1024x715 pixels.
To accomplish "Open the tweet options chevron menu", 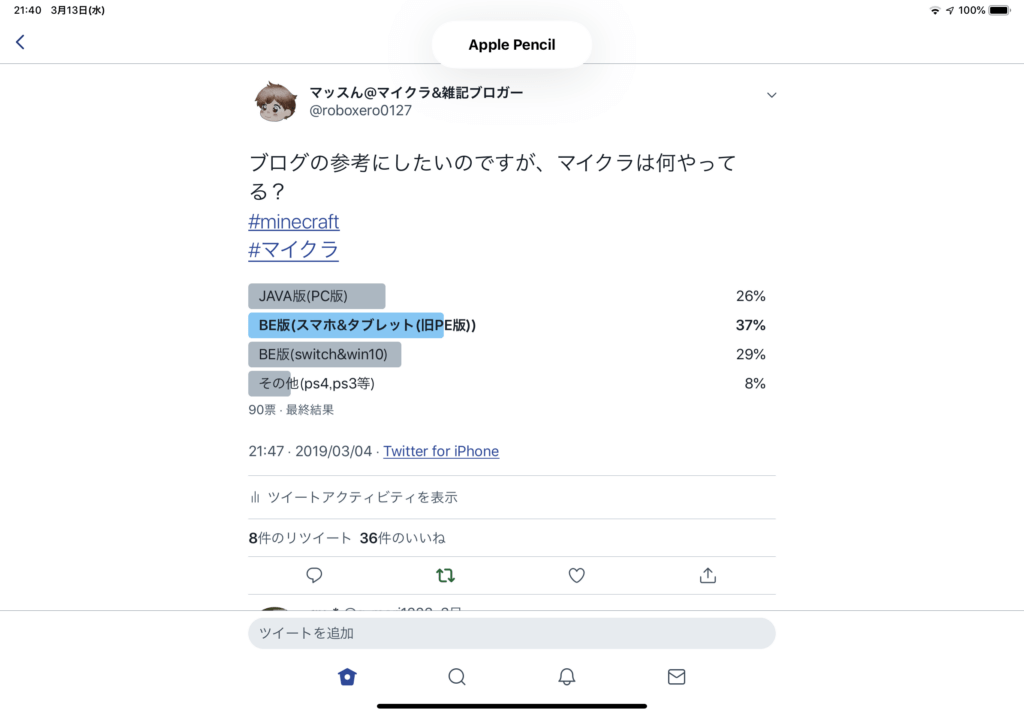I will tap(771, 95).
